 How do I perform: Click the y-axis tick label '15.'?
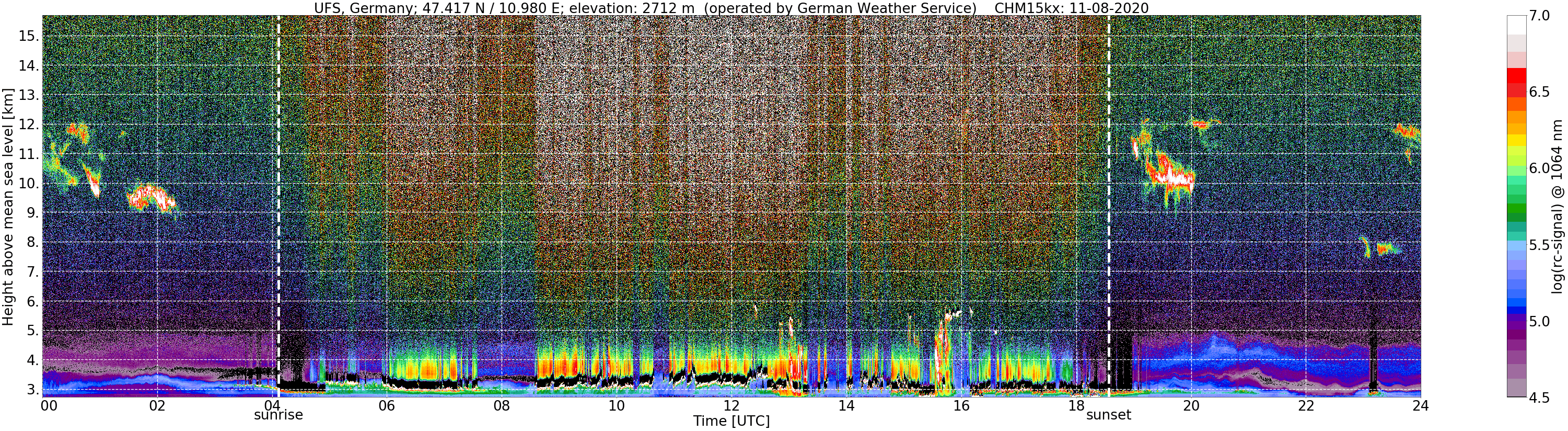coord(29,36)
